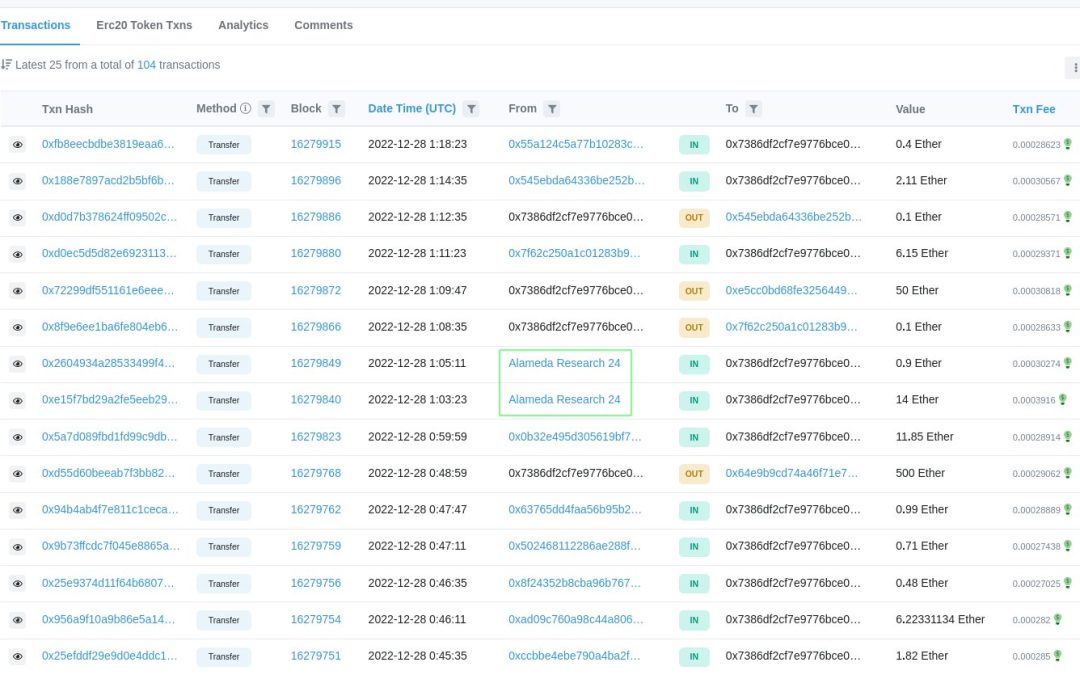This screenshot has height=675, width=1080.
Task: Preview transaction 0xfb8eecbdbe3819eaa6 with eye icon
Action: pos(17,145)
